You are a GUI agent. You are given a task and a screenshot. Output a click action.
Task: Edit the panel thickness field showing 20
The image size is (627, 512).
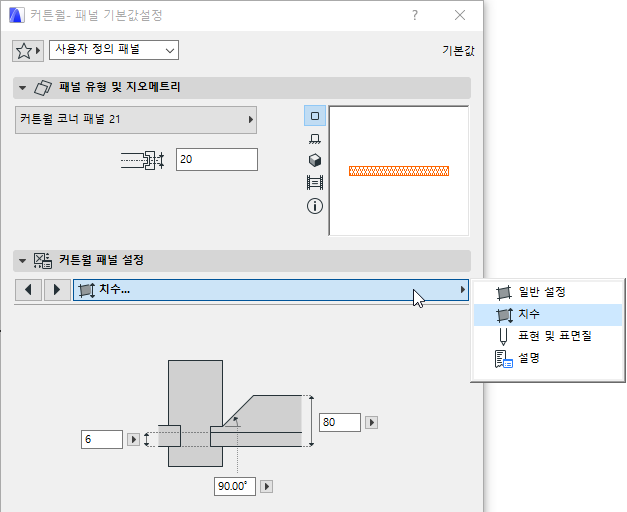click(217, 159)
